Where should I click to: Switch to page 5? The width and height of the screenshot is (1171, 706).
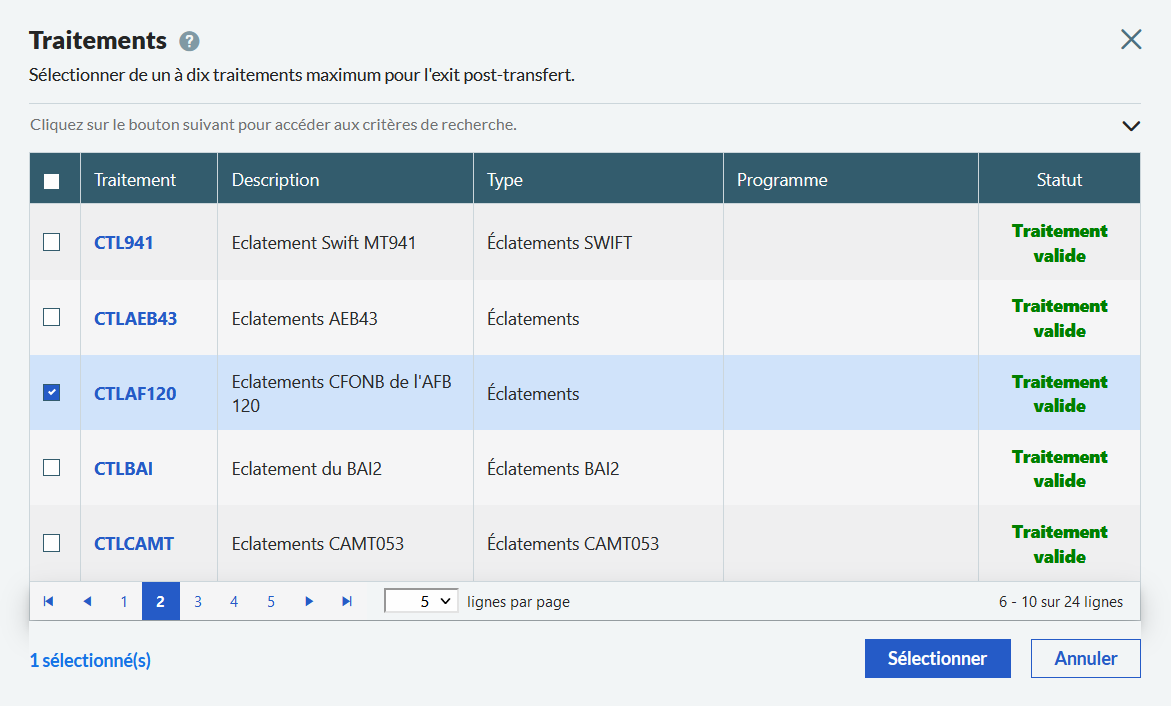point(271,601)
